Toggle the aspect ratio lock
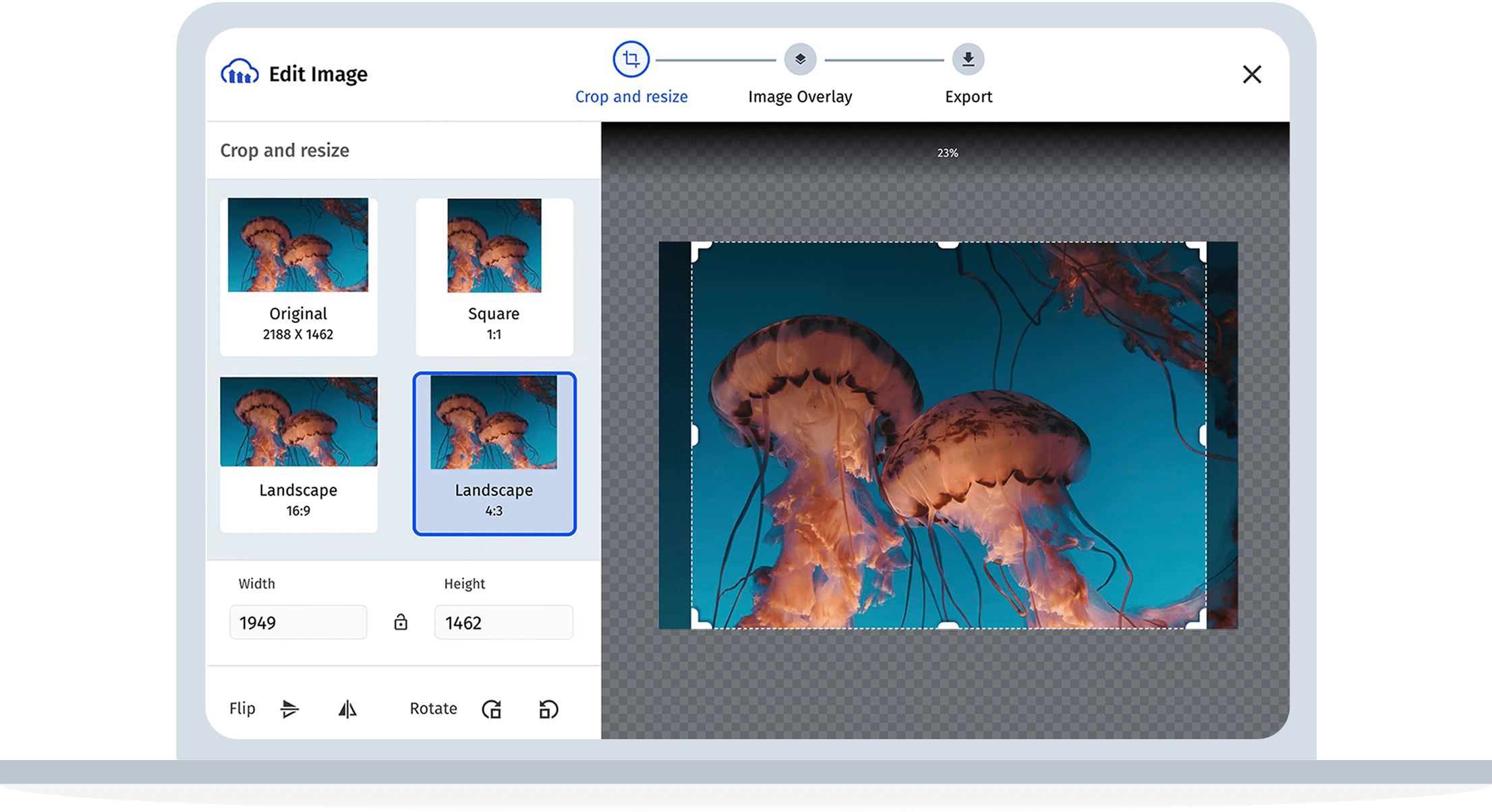This screenshot has height=812, width=1492. (401, 622)
